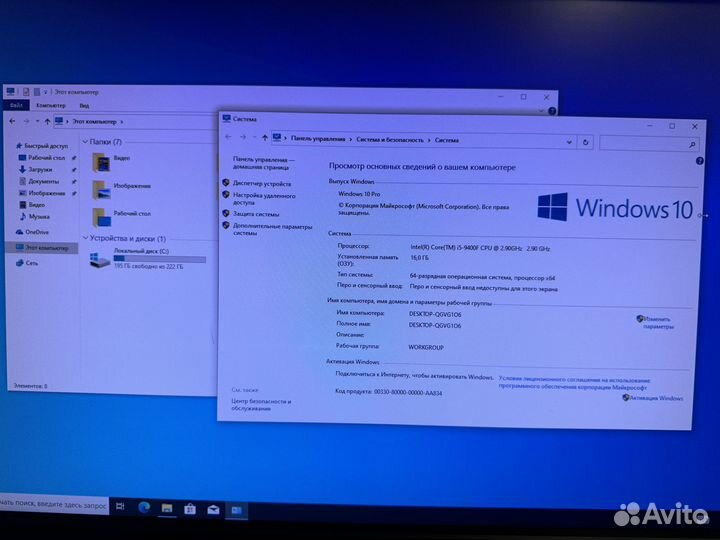
Task: Click Explorer help icon near ribbon
Action: (552, 111)
